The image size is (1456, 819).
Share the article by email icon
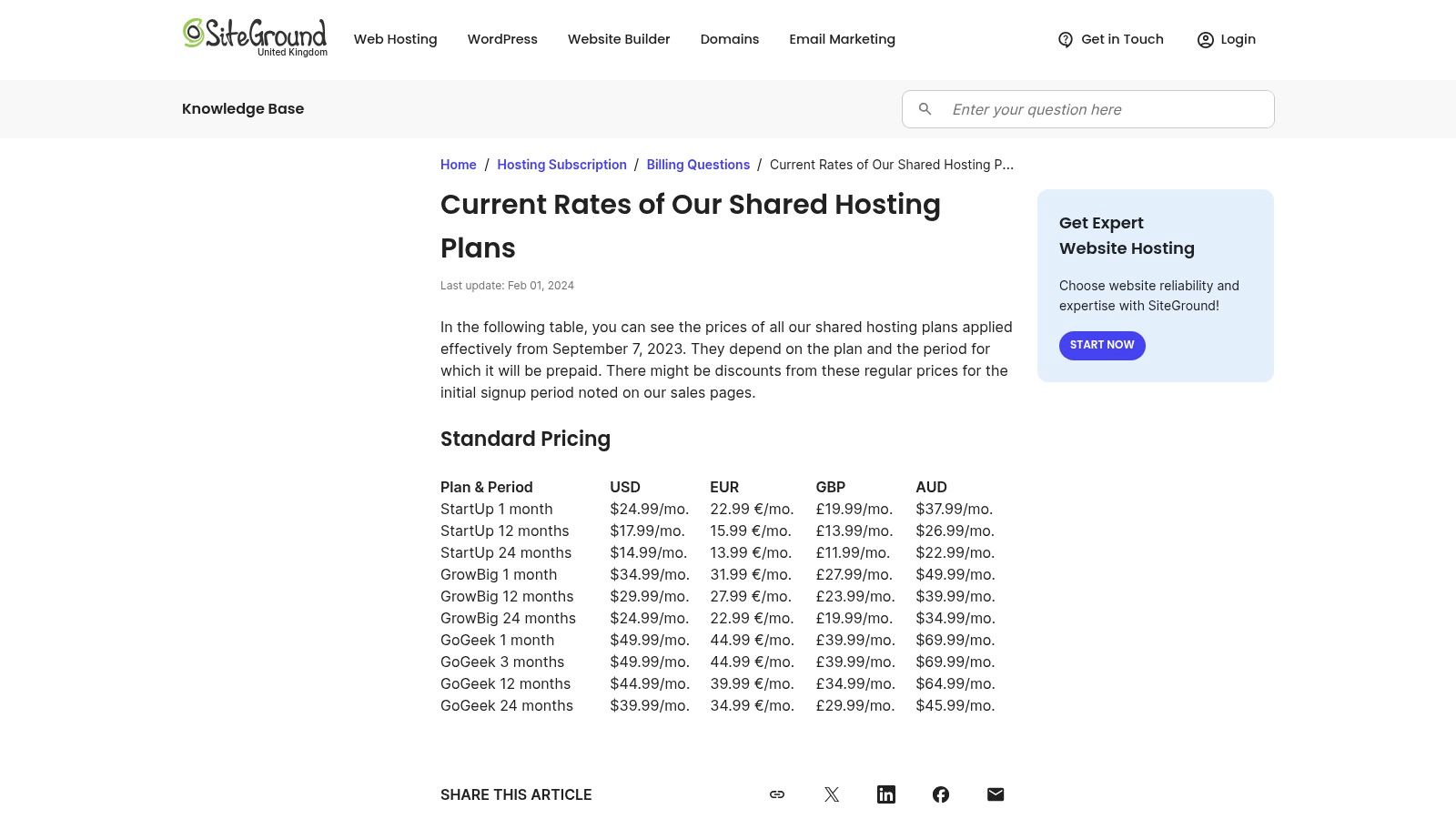pos(996,794)
